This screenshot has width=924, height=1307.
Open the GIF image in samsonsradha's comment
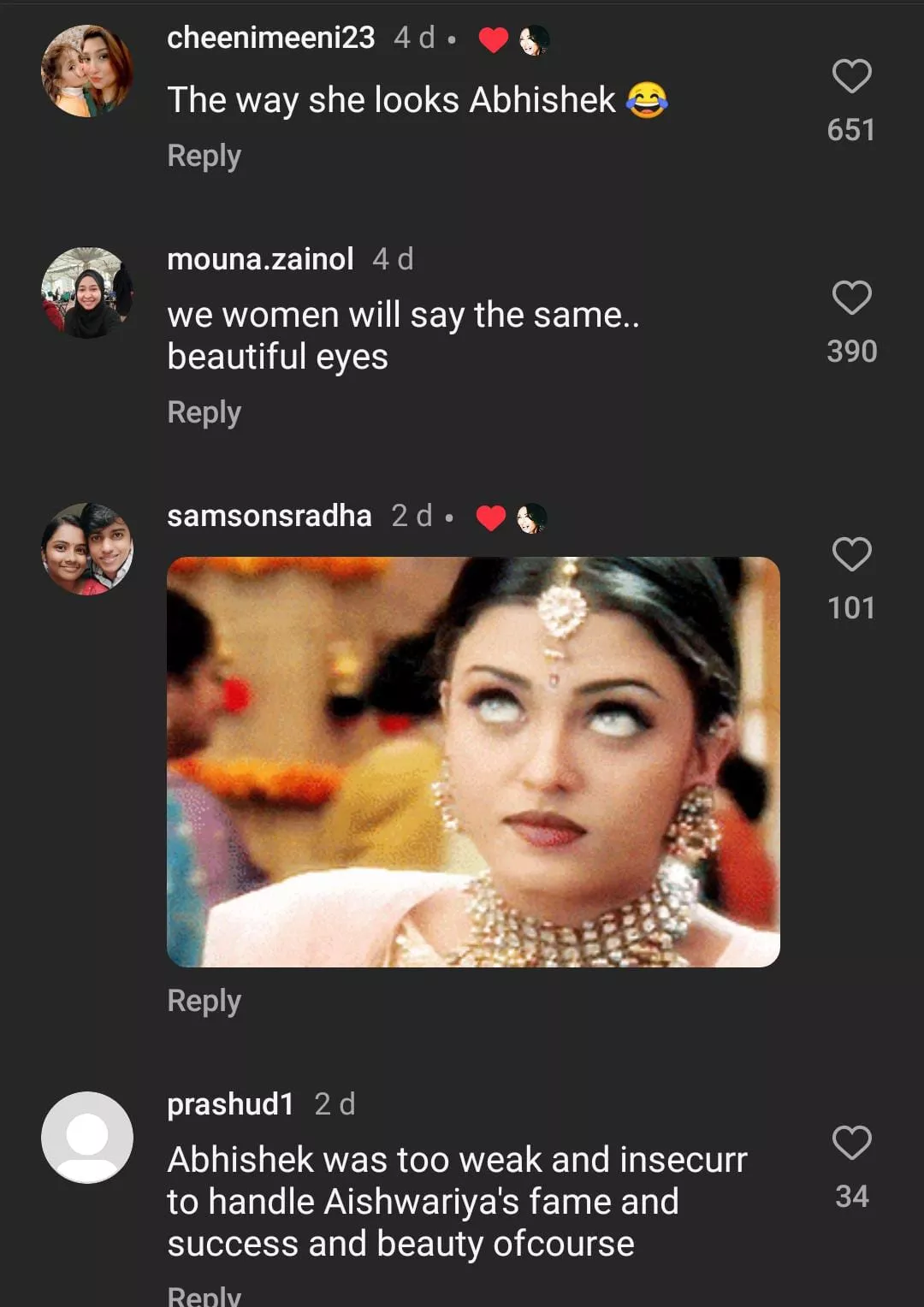pyautogui.click(x=473, y=761)
